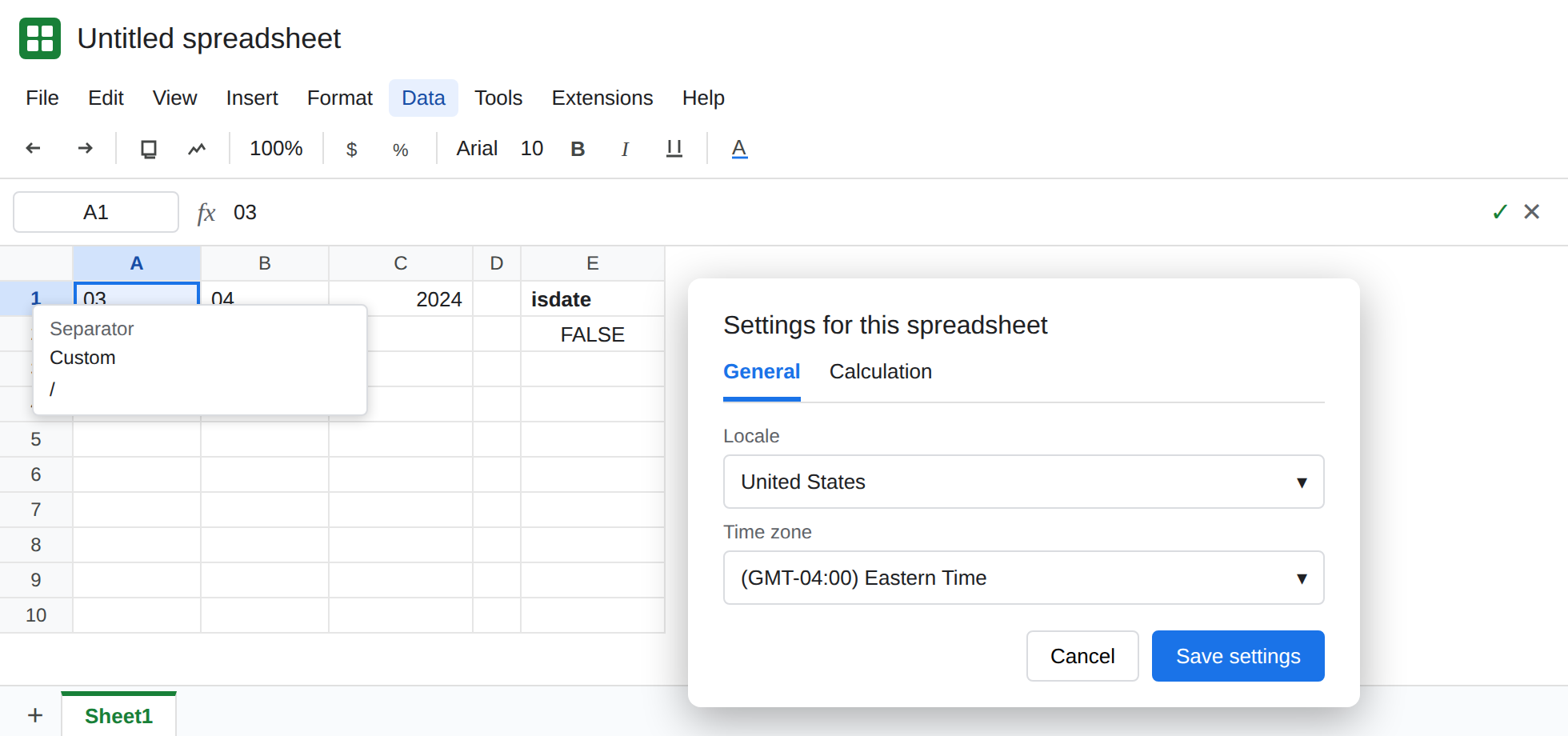1568x736 pixels.
Task: Click the Sheets app logo icon
Action: click(x=40, y=38)
